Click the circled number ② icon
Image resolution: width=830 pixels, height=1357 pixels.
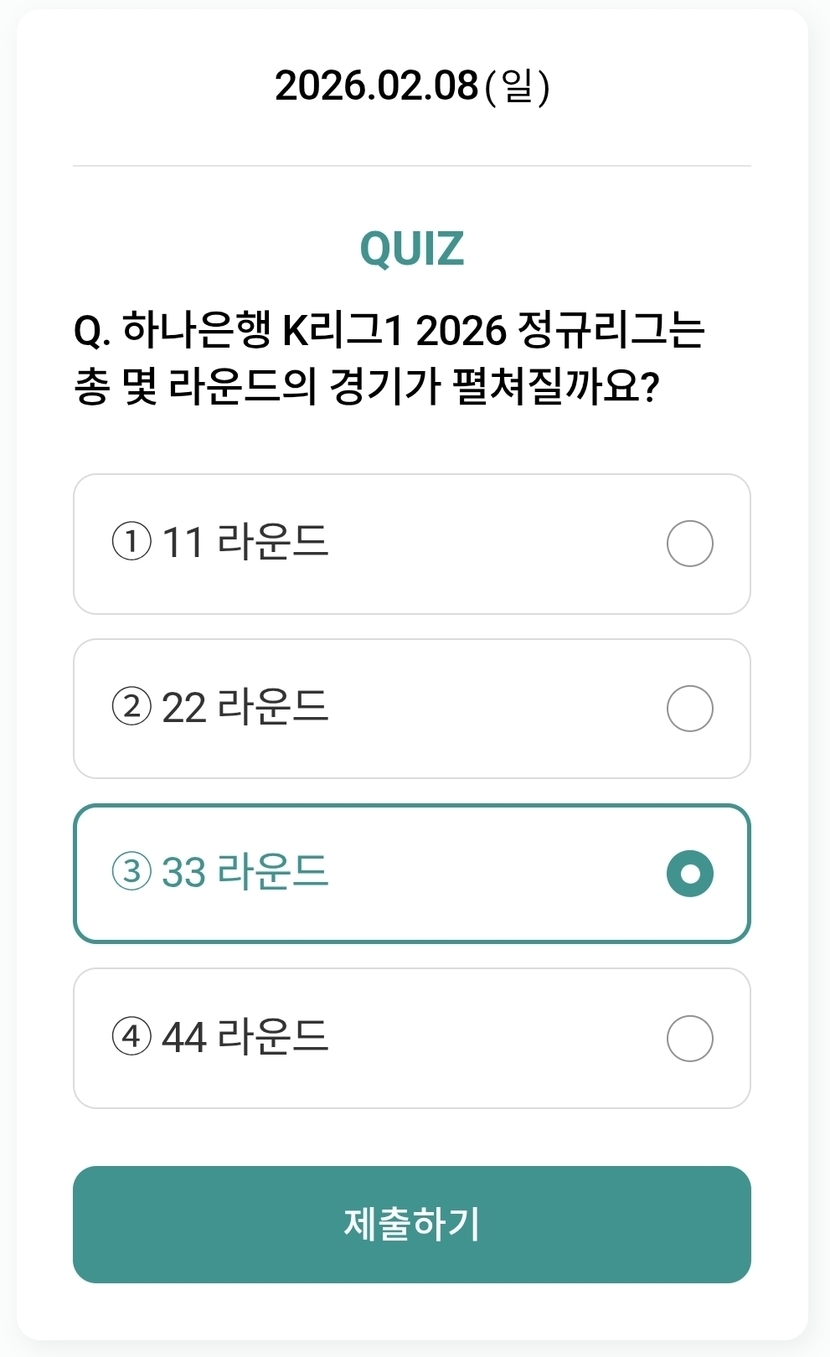130,709
